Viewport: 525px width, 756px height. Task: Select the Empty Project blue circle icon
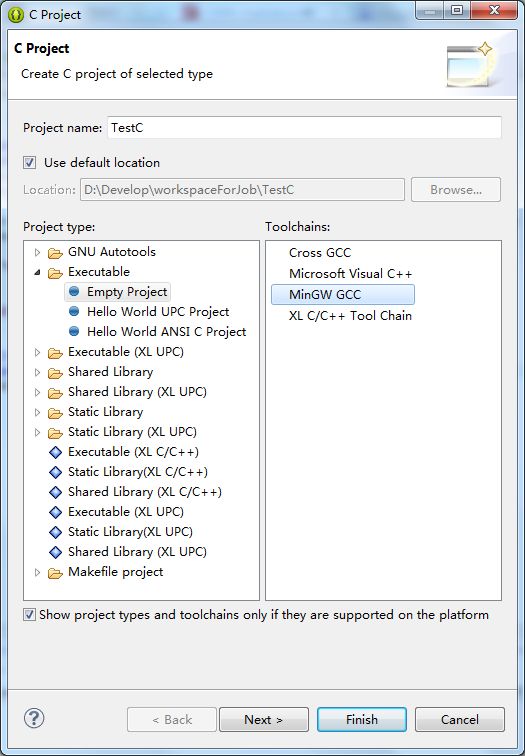[74, 292]
